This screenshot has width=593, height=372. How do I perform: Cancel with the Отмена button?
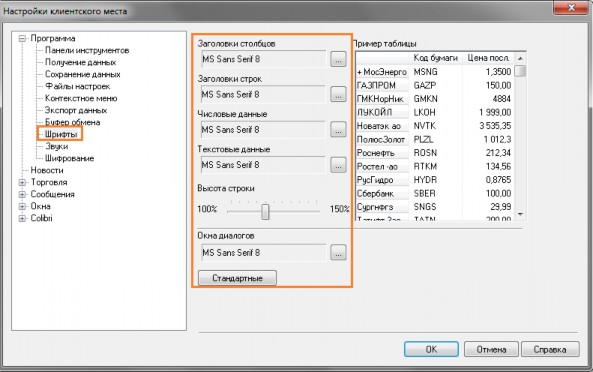(x=491, y=349)
